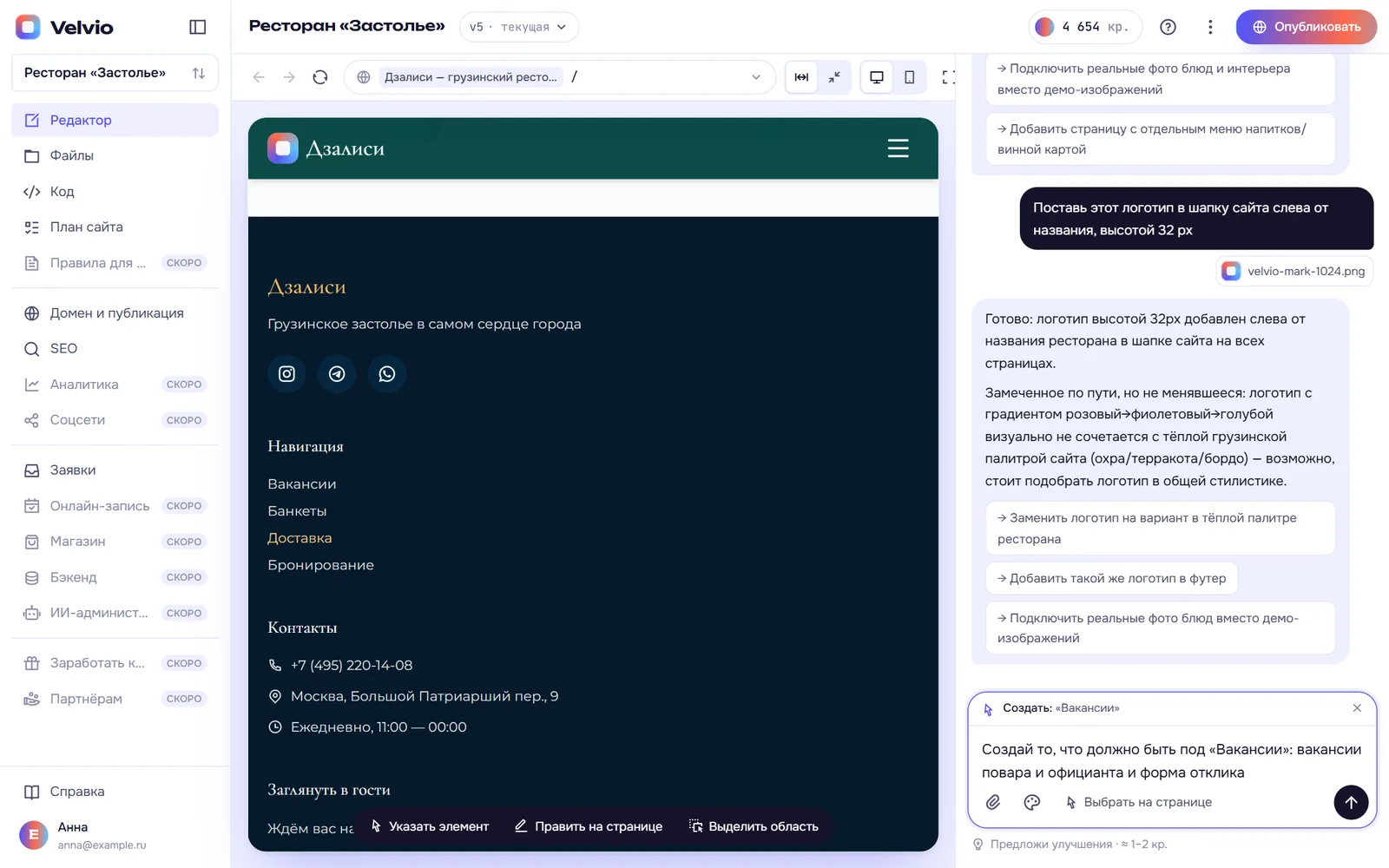Image resolution: width=1389 pixels, height=868 pixels.
Task: Open Заявки in sidebar
Action: [x=115, y=470]
